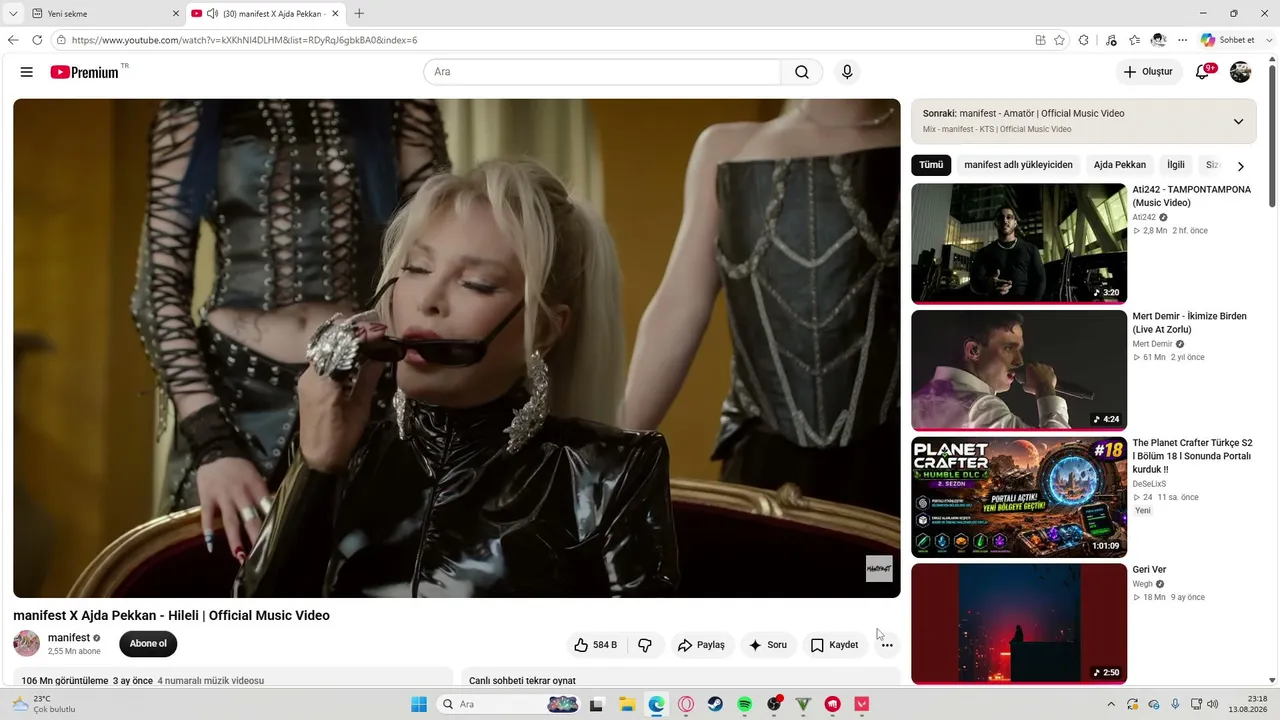Close the manifest X Ajda Pekkan tab
Viewport: 1280px width, 720px height.
tap(336, 14)
